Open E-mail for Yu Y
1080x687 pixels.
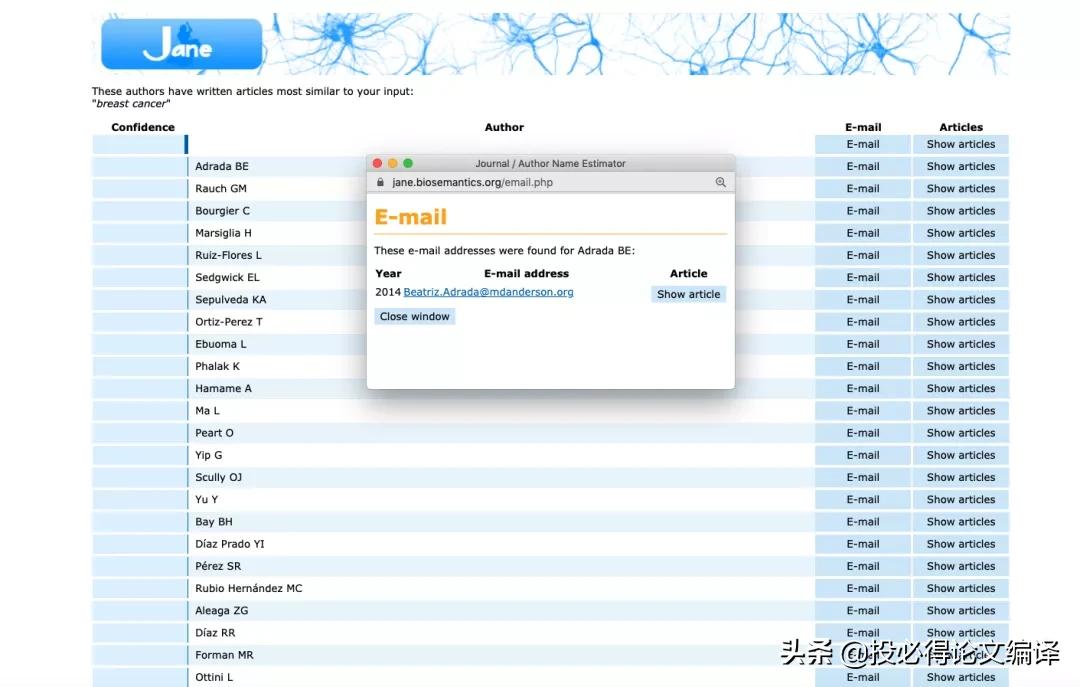(863, 500)
